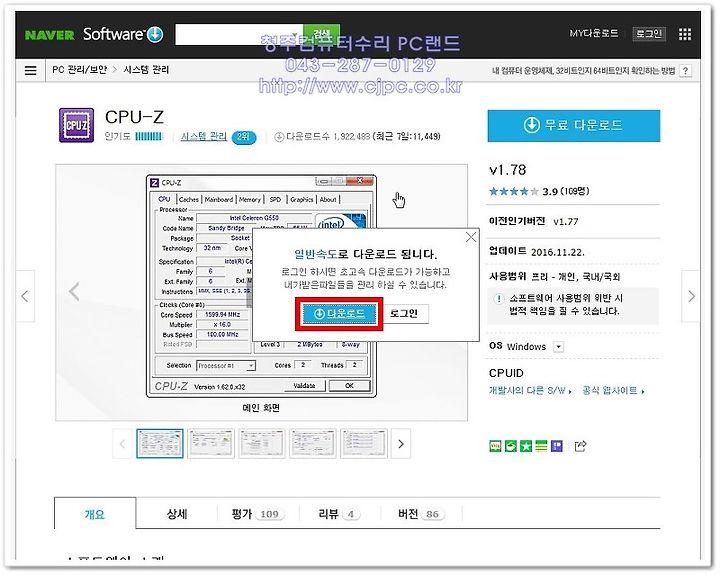The image size is (720, 575).
Task: Move the thumbnail strip back with left chevron
Action: point(122,444)
